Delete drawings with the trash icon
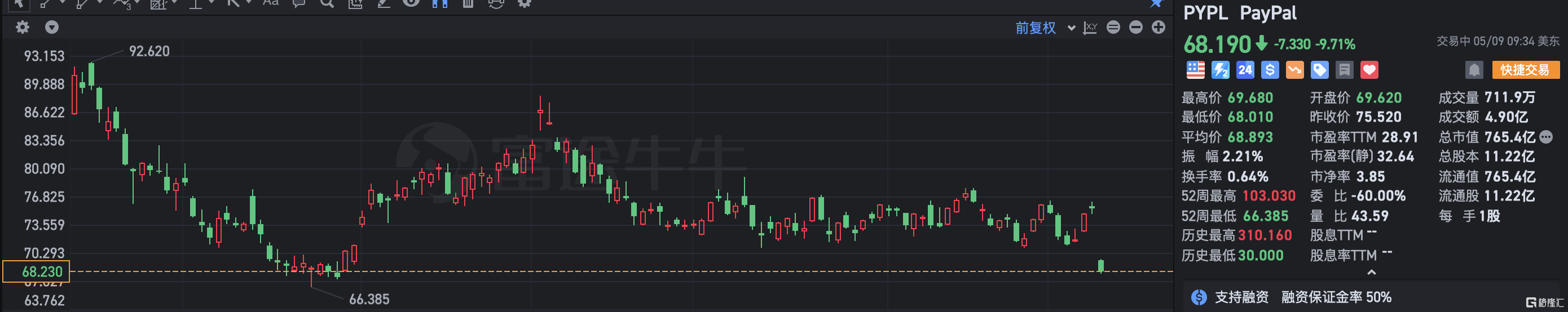The width and height of the screenshot is (1568, 312). pyautogui.click(x=468, y=3)
